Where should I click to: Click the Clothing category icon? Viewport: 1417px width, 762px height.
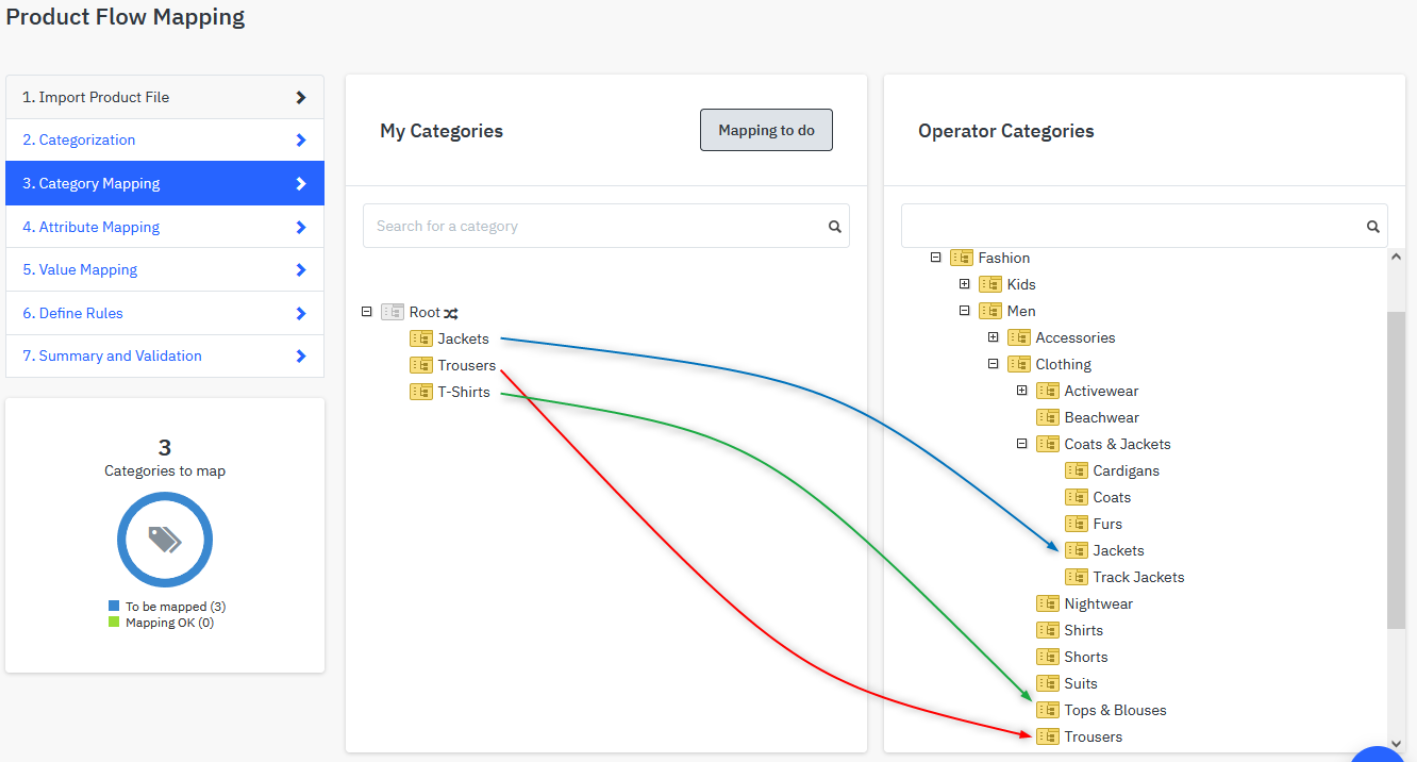(x=1019, y=364)
